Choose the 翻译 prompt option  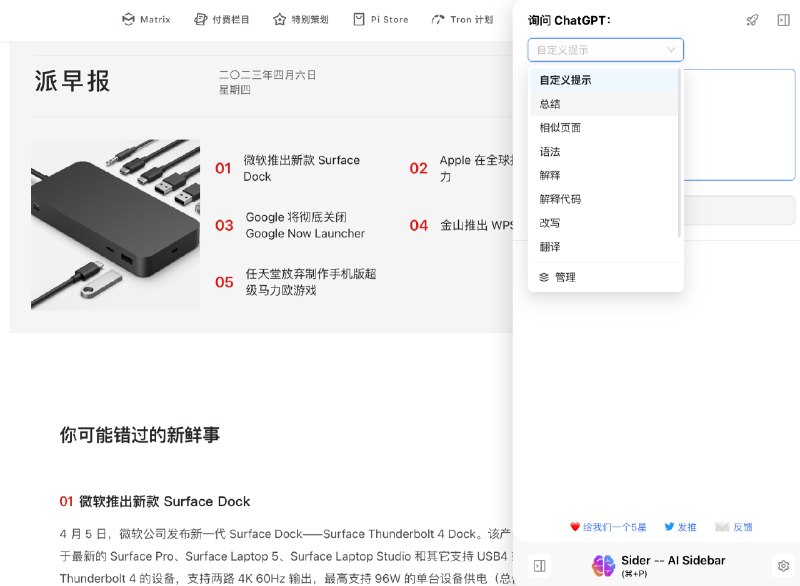[604, 247]
